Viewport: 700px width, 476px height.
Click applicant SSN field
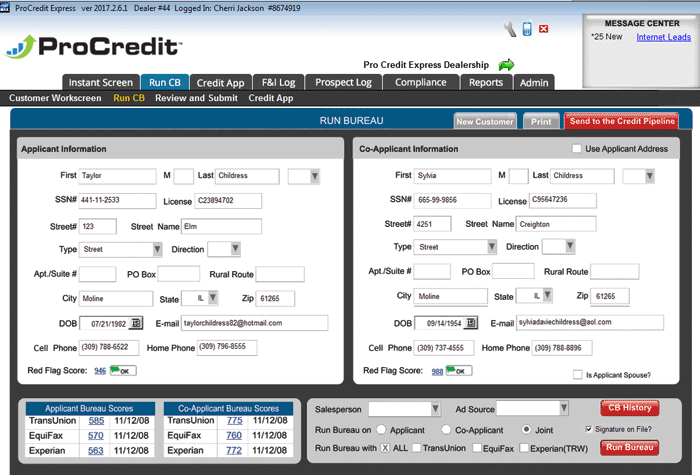[117, 200]
